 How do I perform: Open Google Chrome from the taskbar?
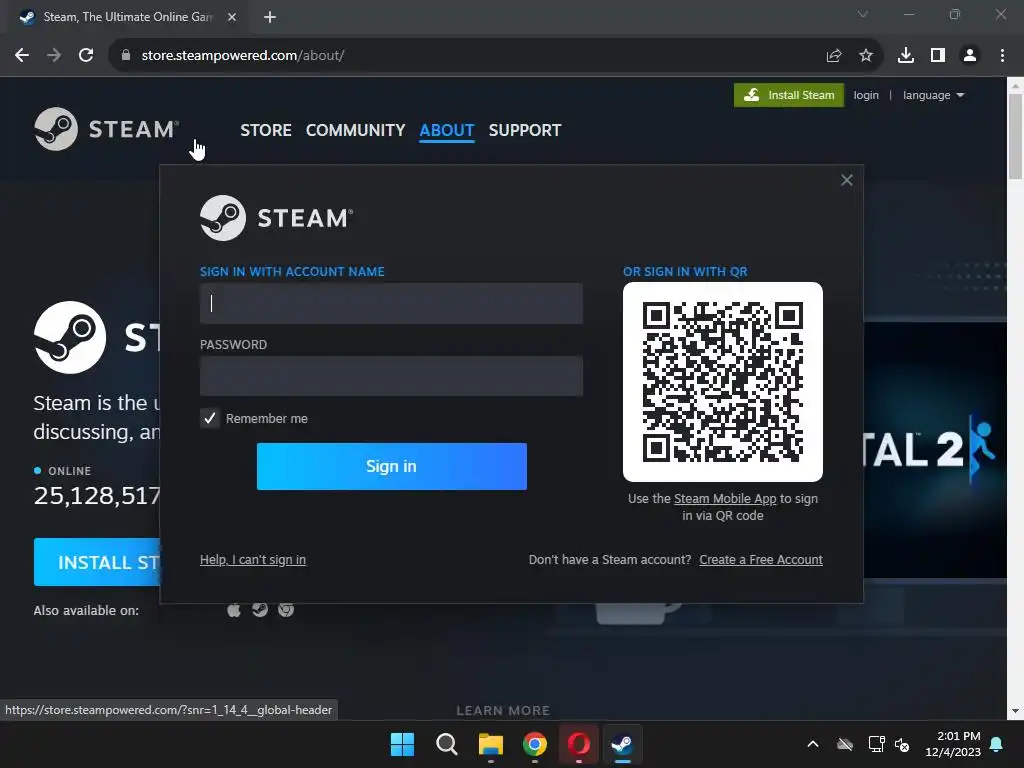535,744
